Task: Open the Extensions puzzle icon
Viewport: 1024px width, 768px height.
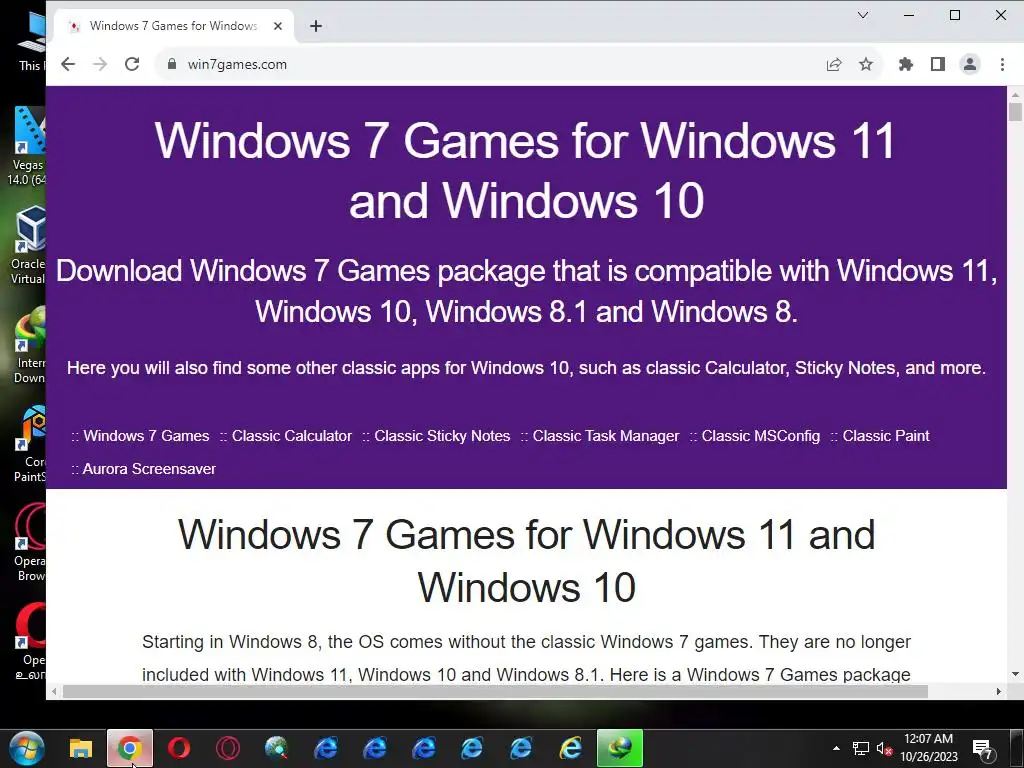Action: (x=906, y=64)
